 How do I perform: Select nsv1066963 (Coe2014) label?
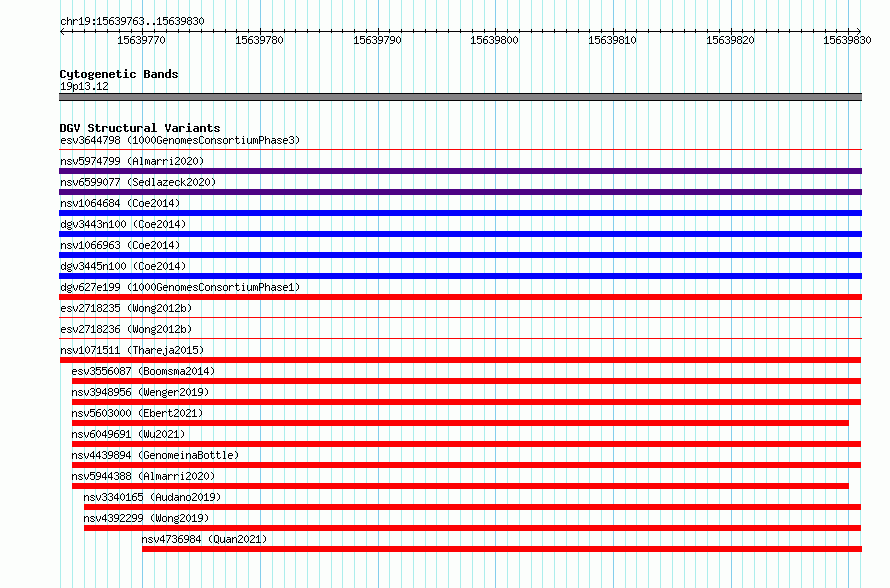120,245
